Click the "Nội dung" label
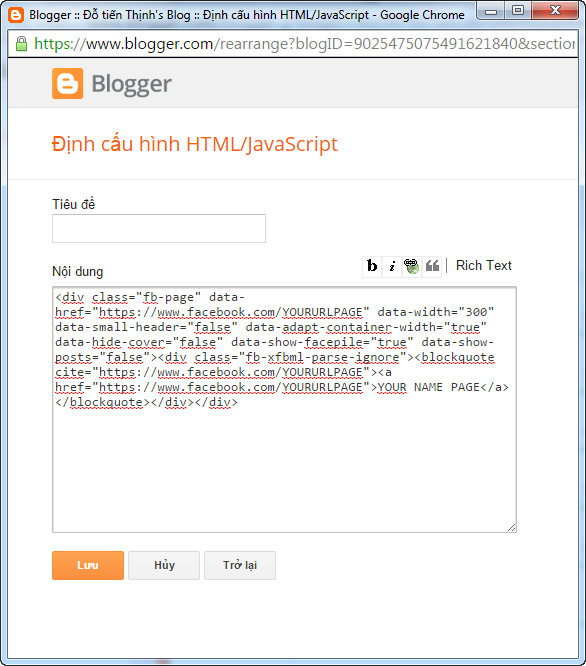 click(x=78, y=271)
